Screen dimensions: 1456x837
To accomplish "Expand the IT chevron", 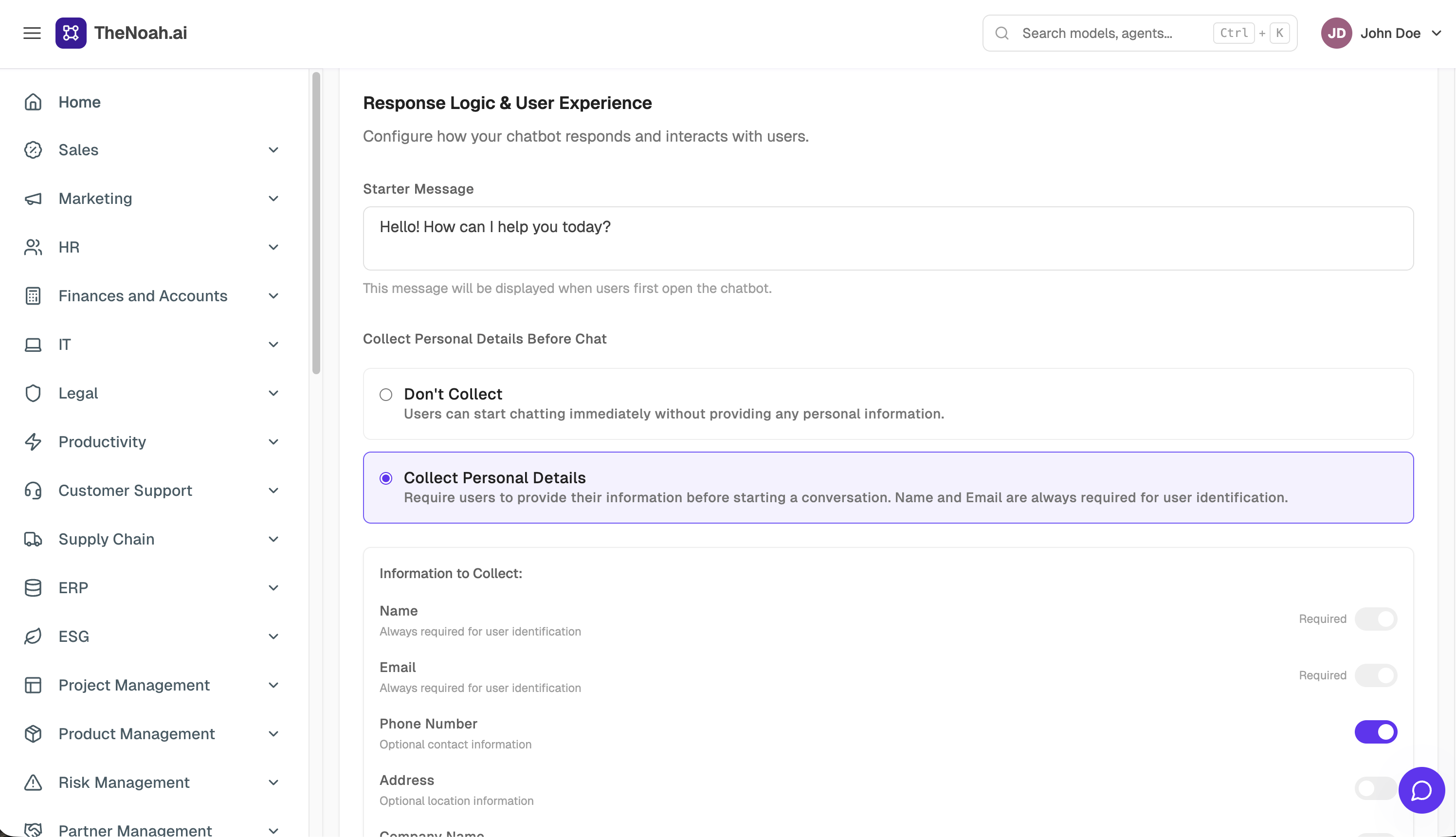I will click(x=273, y=345).
